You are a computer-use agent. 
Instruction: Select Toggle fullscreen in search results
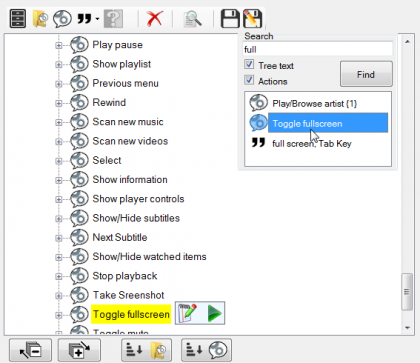click(x=328, y=123)
